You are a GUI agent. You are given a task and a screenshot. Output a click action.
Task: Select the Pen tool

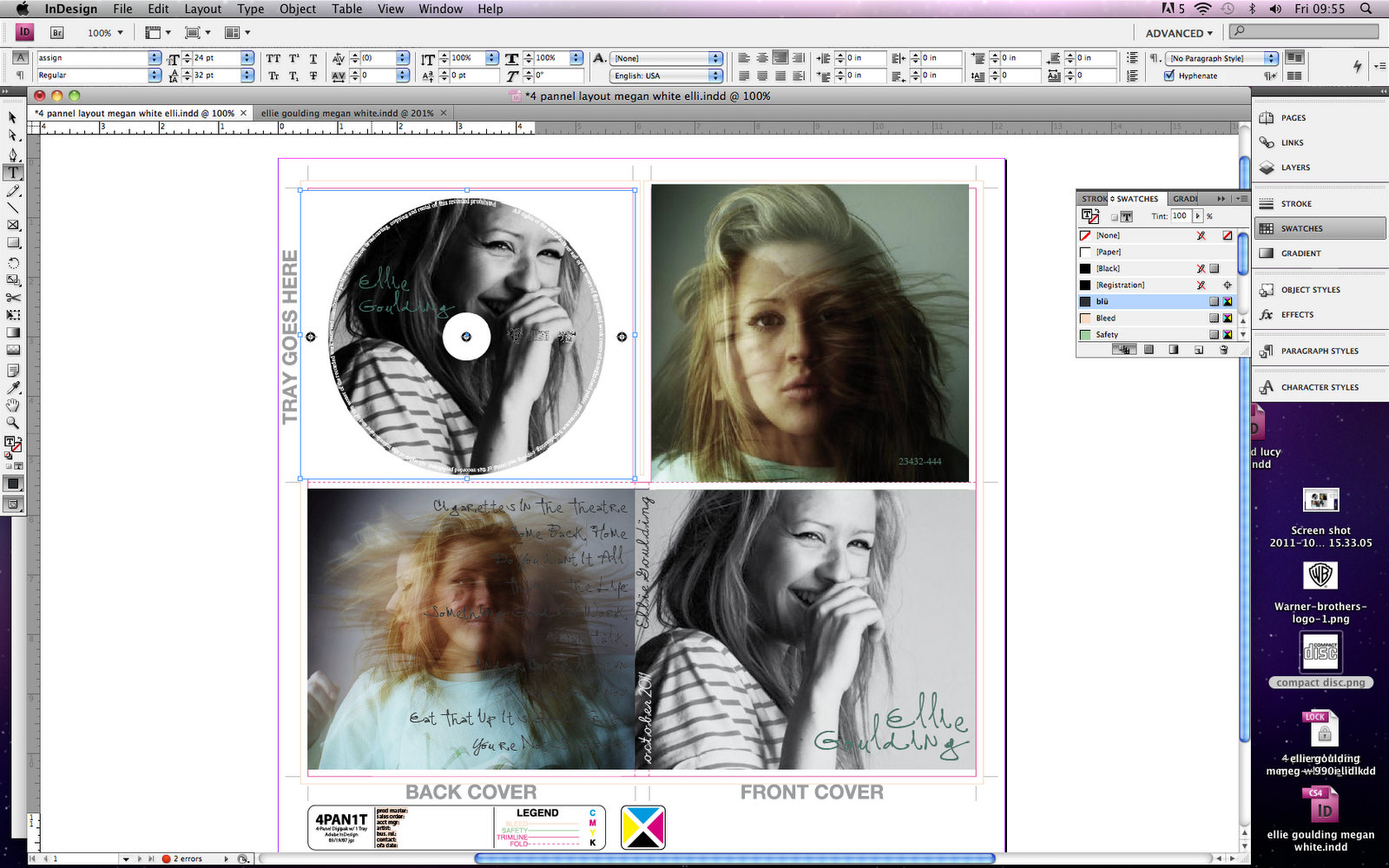pos(13,155)
